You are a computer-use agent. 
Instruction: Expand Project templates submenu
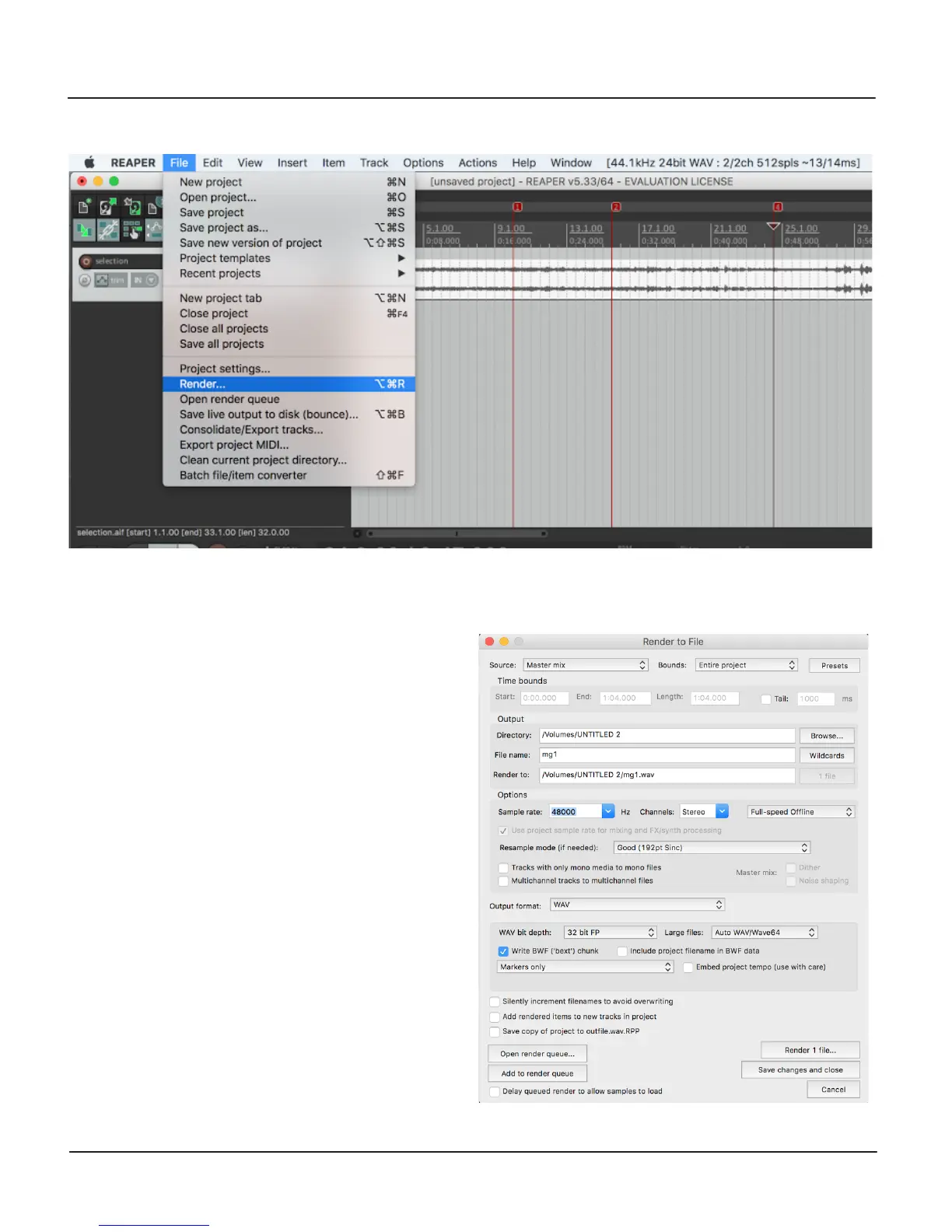(289, 258)
